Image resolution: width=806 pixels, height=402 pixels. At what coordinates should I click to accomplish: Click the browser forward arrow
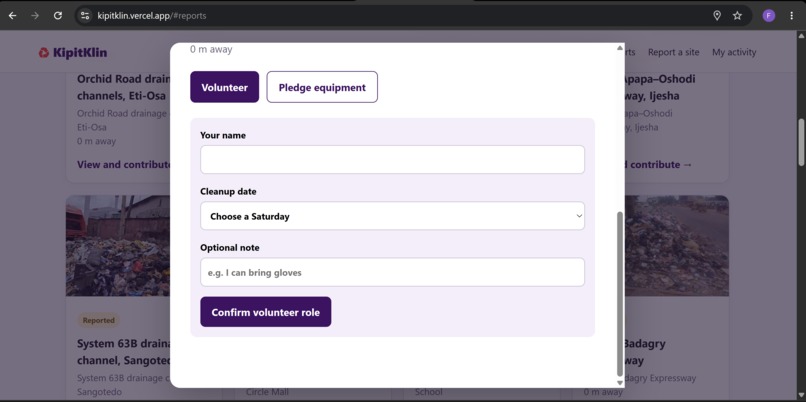(35, 15)
